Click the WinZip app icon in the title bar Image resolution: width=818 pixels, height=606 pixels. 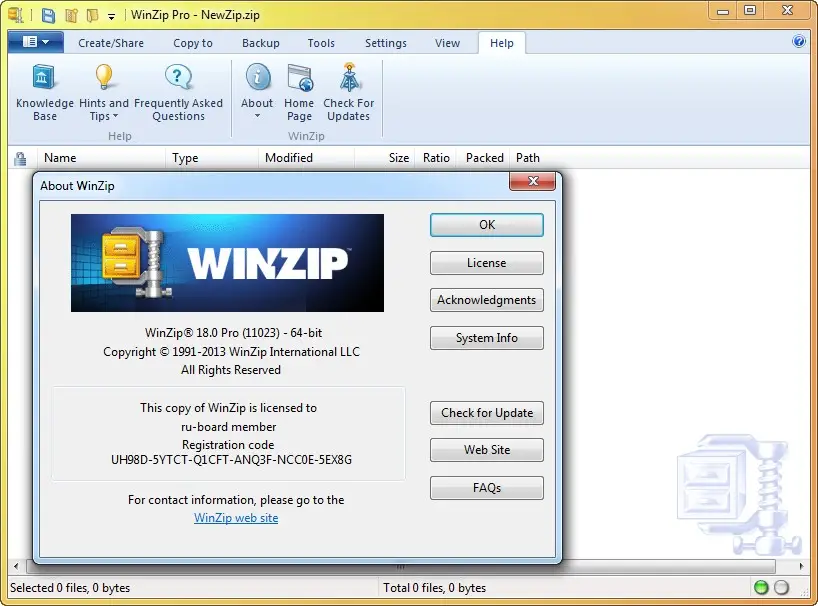pyautogui.click(x=16, y=15)
